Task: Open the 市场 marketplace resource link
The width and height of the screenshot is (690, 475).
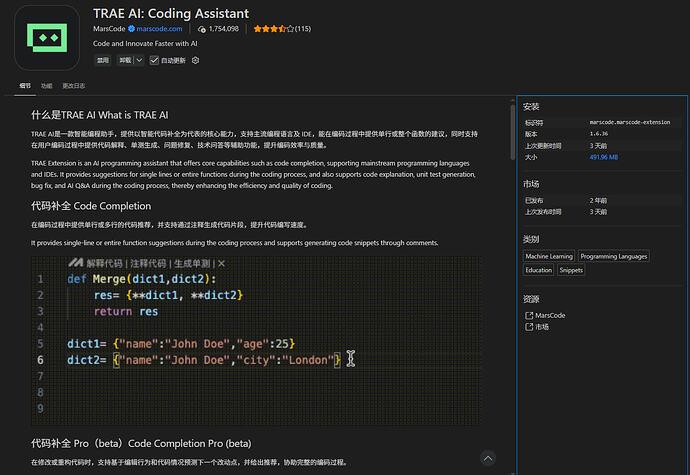Action: point(542,327)
